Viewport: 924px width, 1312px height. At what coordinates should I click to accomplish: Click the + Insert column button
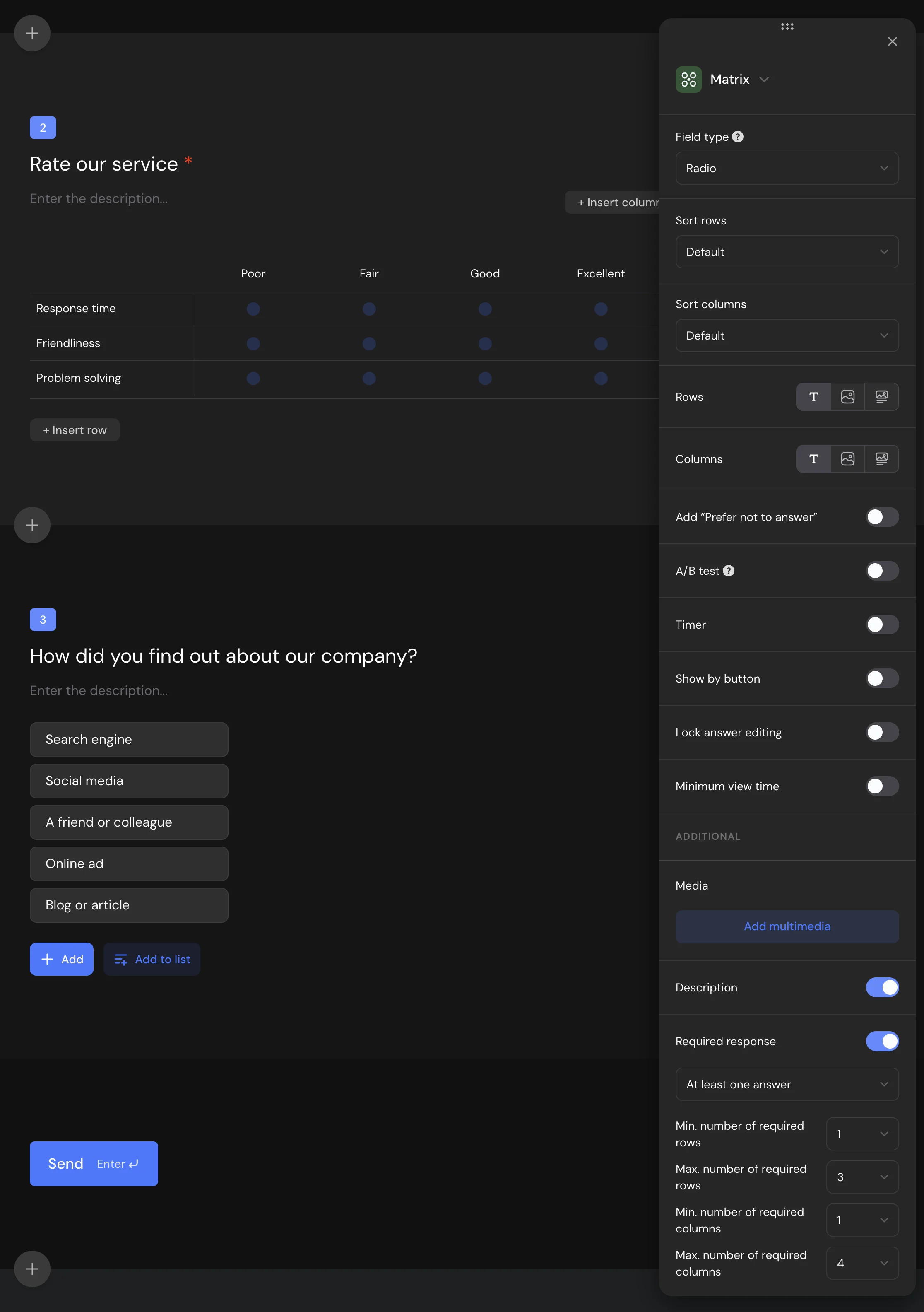[x=612, y=202]
